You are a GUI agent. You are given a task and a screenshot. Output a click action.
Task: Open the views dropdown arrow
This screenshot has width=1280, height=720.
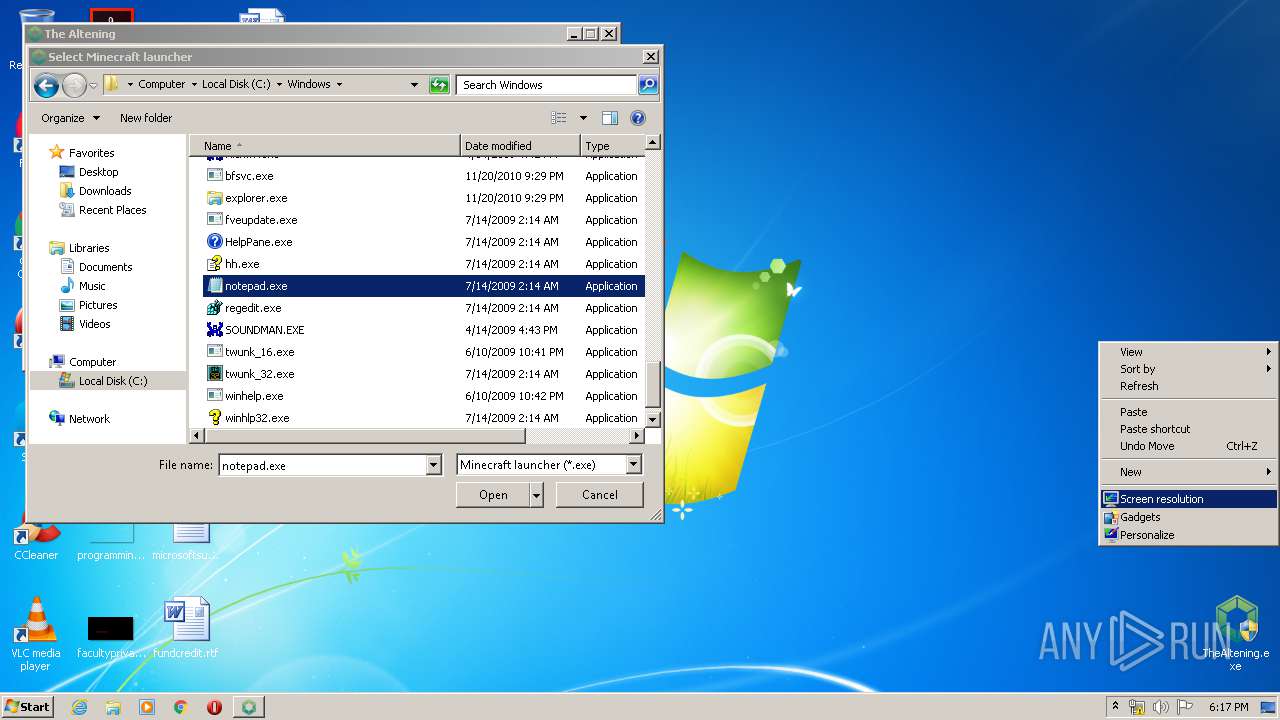coord(583,118)
